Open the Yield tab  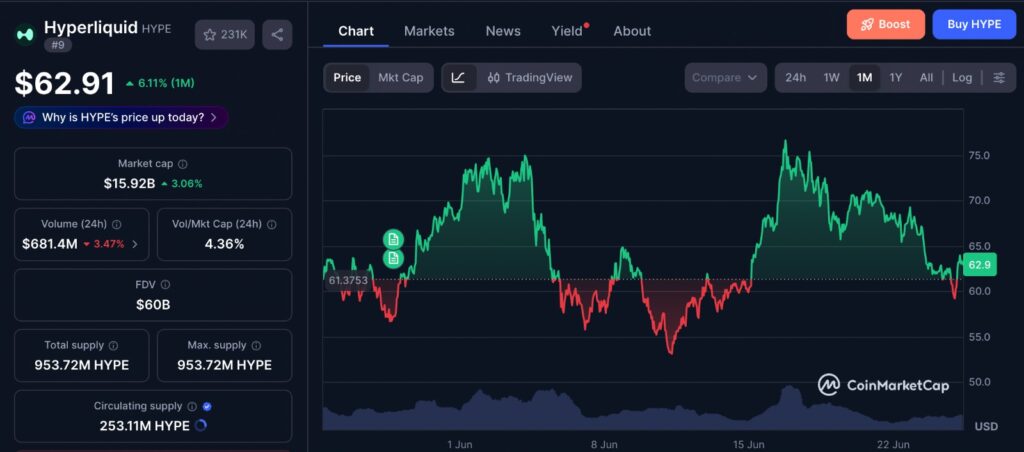568,31
